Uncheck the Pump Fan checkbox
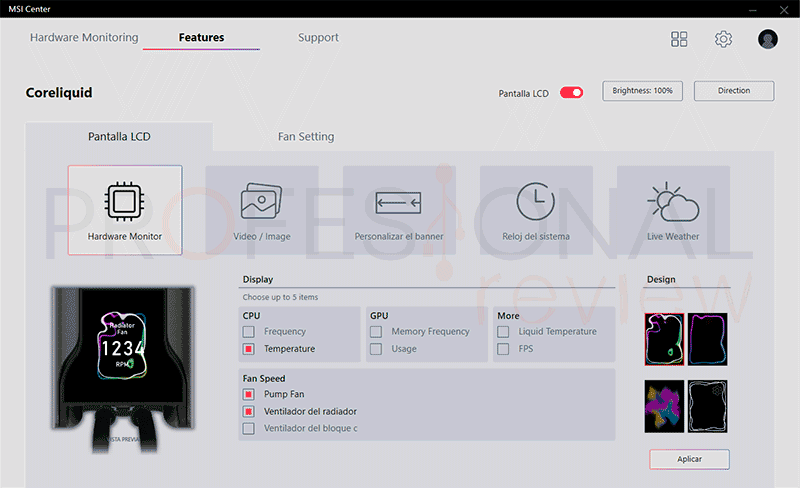The image size is (800, 488). tap(248, 395)
